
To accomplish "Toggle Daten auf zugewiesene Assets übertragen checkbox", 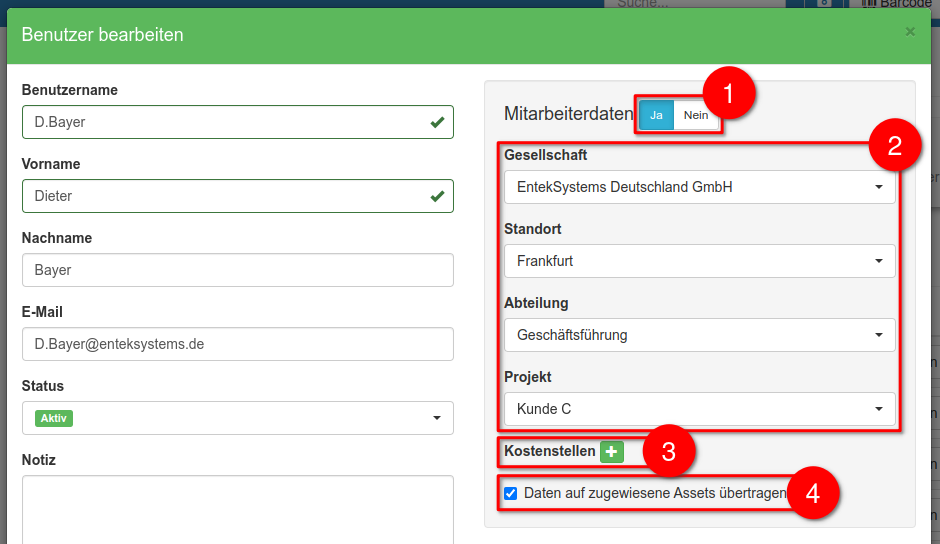I will point(511,494).
